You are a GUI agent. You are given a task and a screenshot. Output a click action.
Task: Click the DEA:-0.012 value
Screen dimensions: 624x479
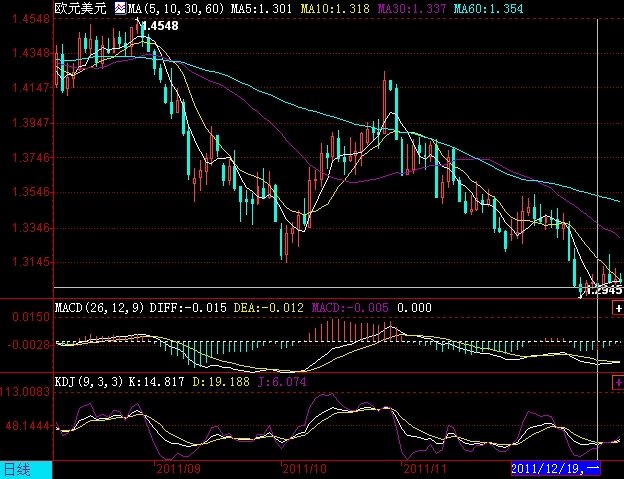pyautogui.click(x=269, y=308)
